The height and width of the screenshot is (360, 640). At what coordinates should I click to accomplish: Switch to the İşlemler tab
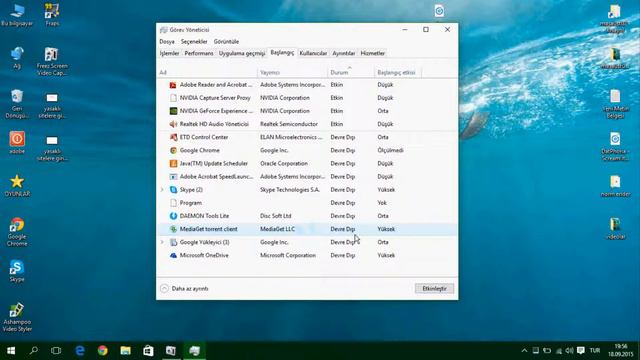[x=169, y=53]
